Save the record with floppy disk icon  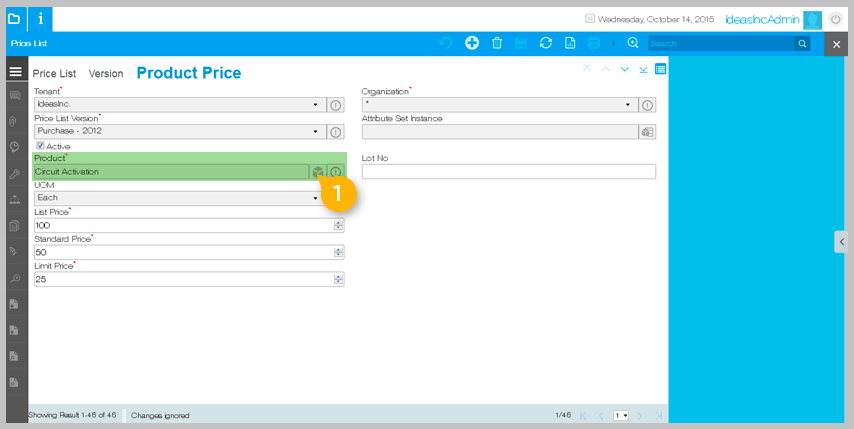tap(521, 43)
